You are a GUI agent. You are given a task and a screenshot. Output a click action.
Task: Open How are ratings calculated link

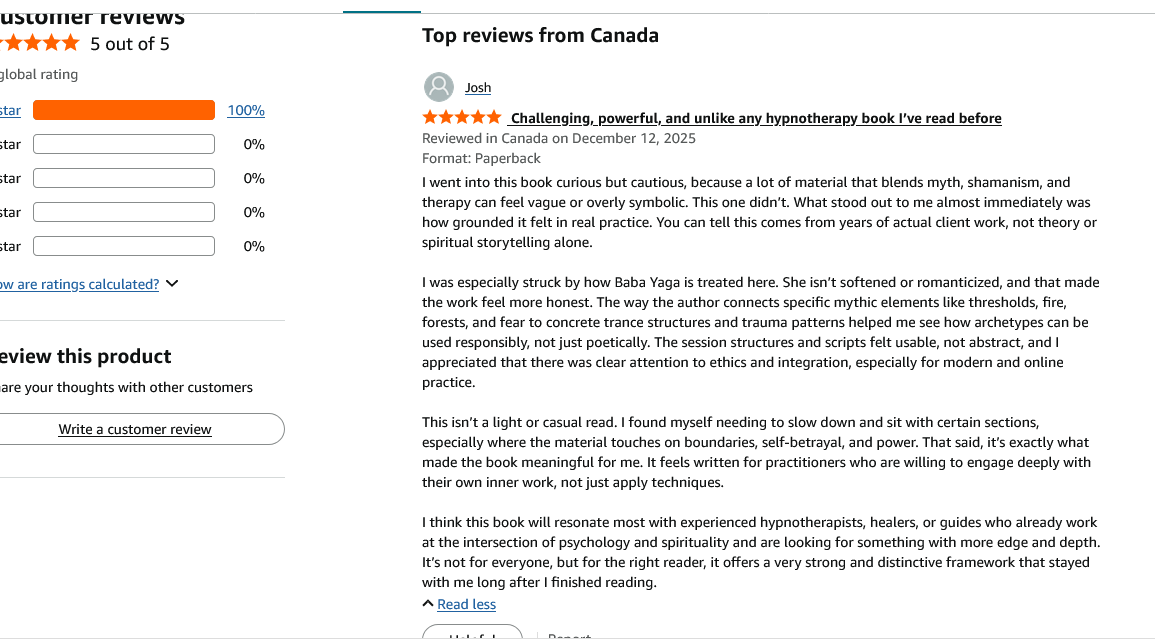coord(80,284)
